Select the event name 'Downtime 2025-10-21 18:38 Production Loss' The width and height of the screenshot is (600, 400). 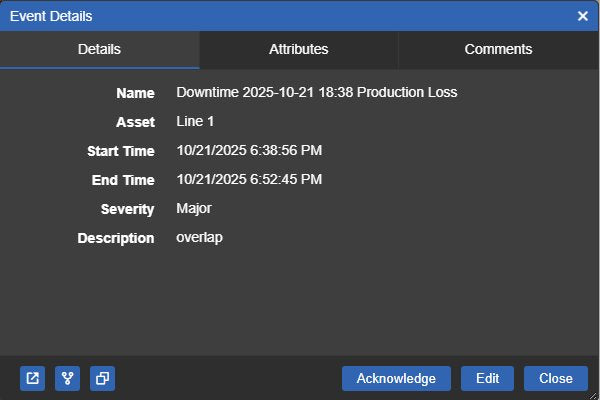317,93
